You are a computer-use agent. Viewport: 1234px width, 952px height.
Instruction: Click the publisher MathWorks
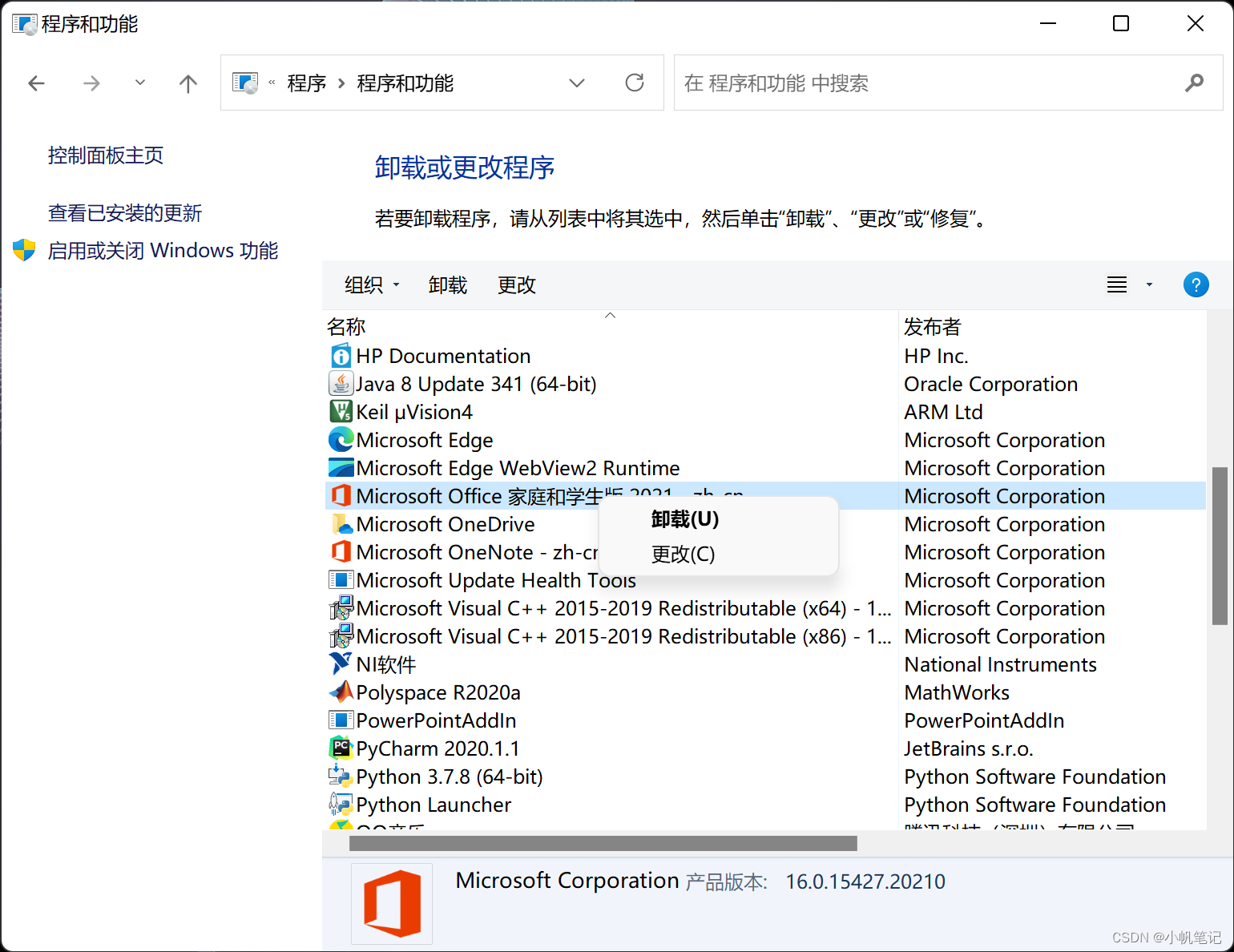pos(957,692)
